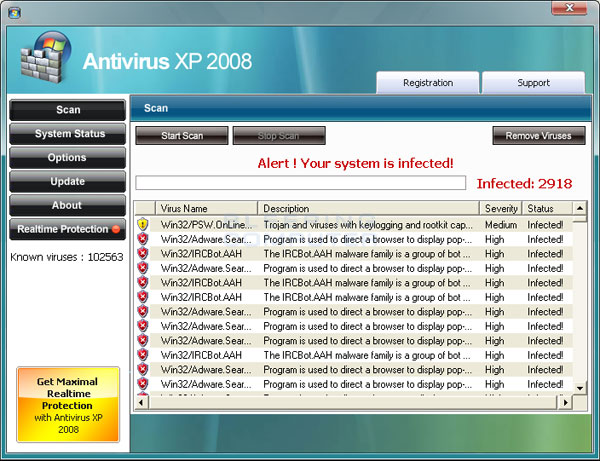The image size is (600, 461).
Task: Click the Antivirus XP 2008 firewall logo
Action: tap(46, 57)
